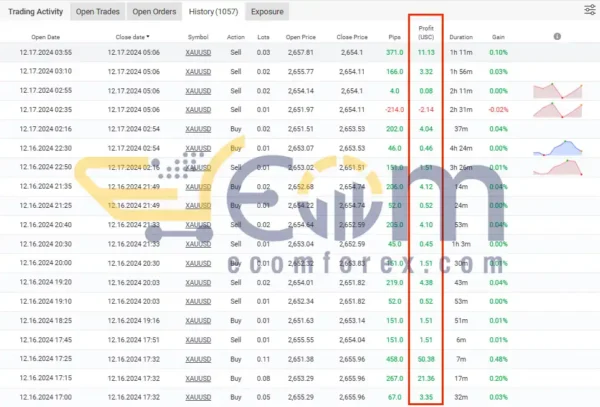Click the pips value 267.0
The image size is (600, 407).
(395, 378)
